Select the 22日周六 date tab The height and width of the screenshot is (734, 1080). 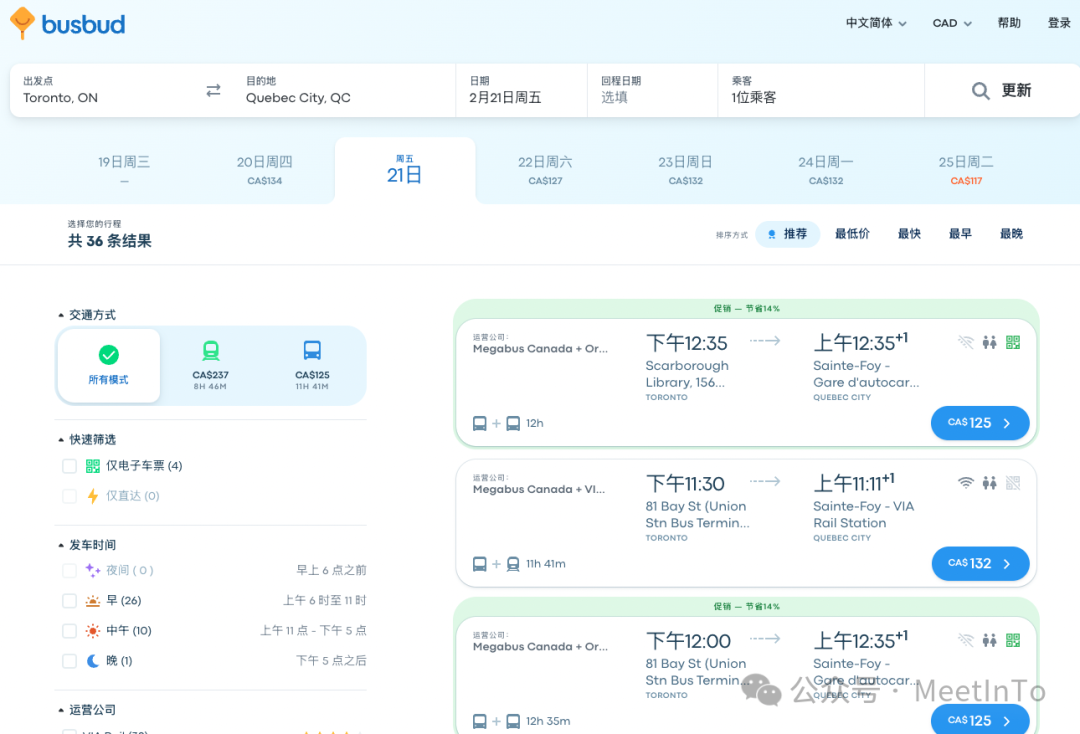[545, 169]
